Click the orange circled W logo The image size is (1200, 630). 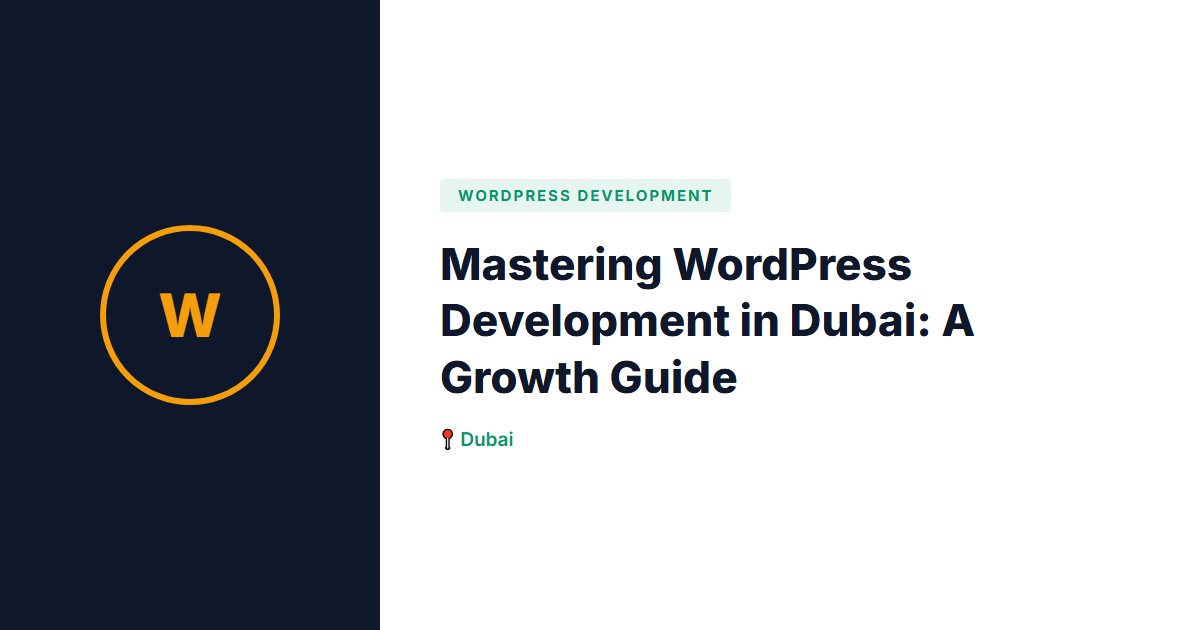tap(190, 315)
